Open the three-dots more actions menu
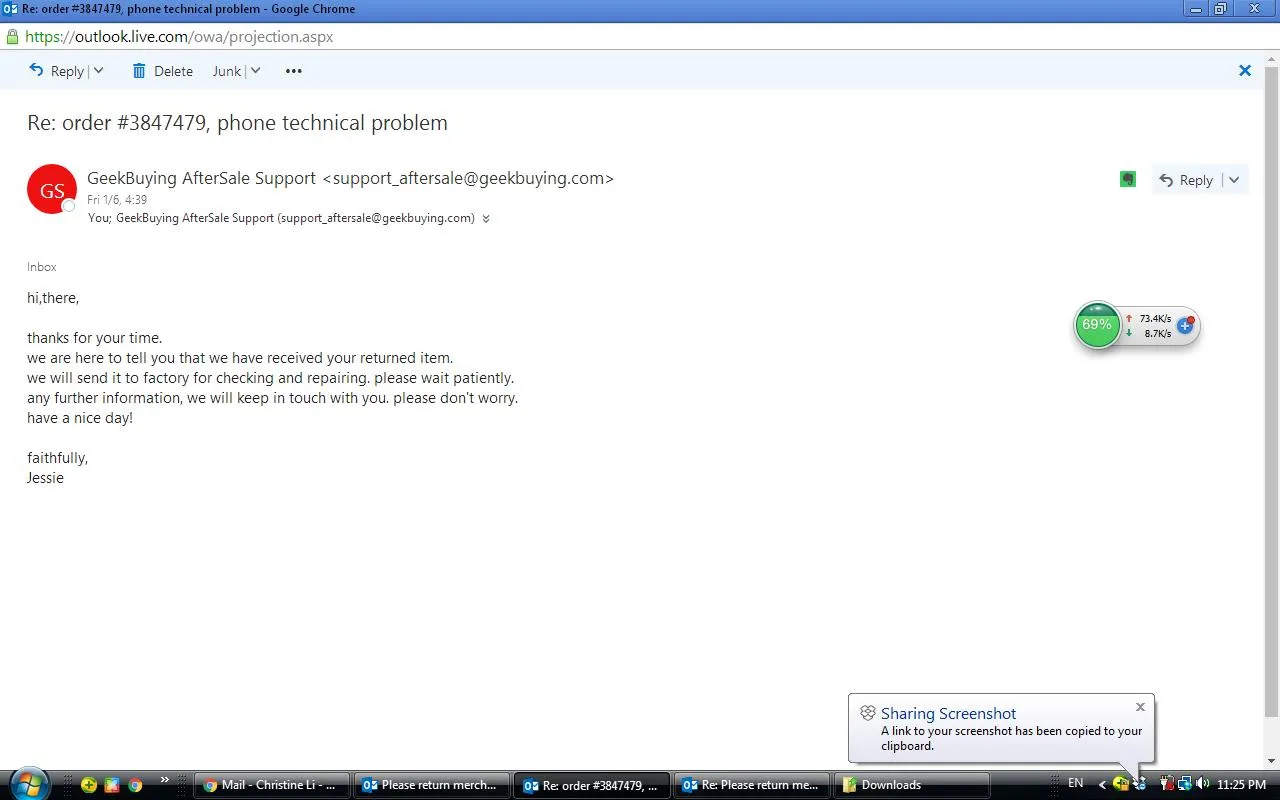This screenshot has height=800, width=1280. click(x=293, y=71)
